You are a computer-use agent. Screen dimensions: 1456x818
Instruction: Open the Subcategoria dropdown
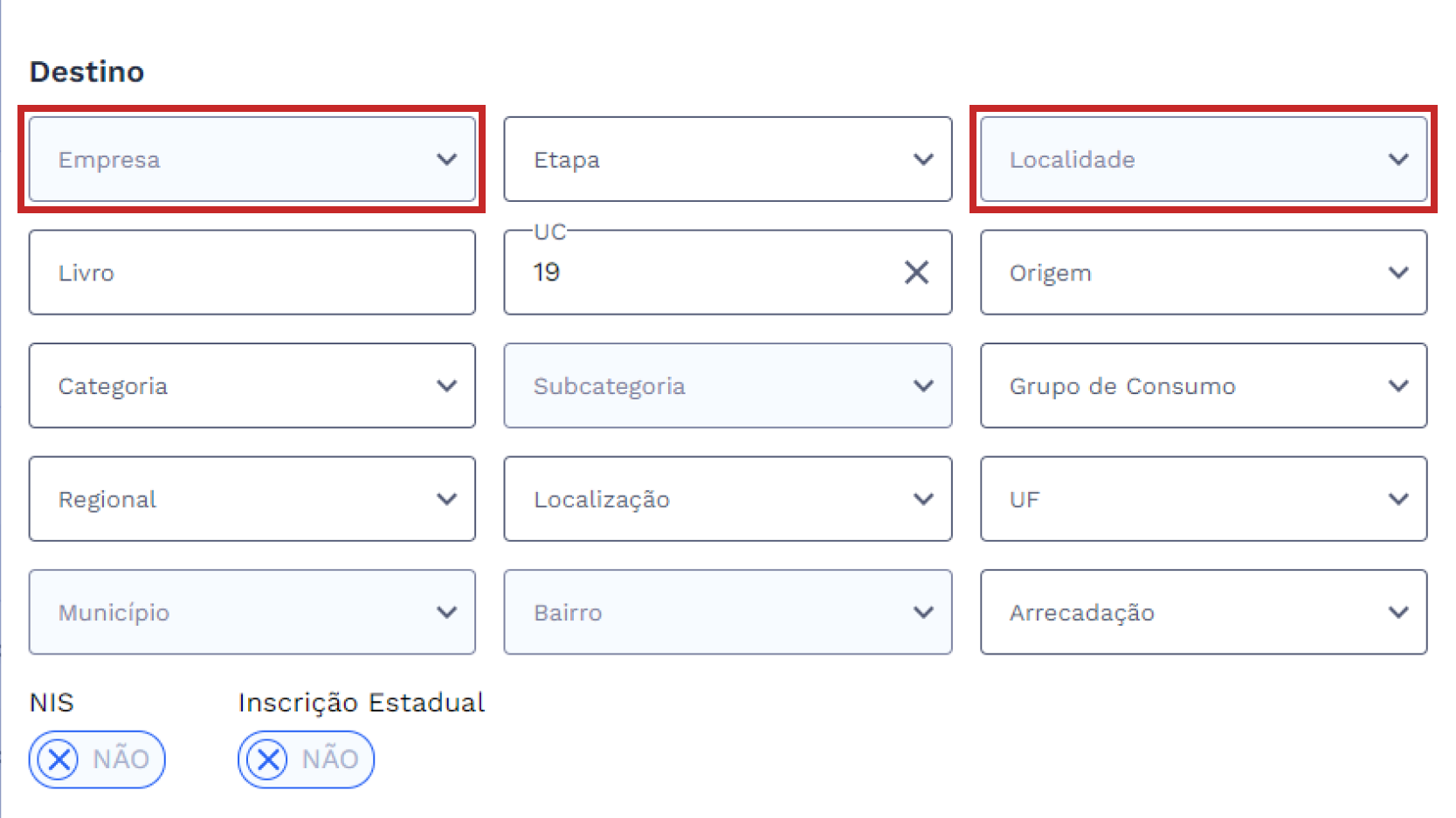(727, 385)
